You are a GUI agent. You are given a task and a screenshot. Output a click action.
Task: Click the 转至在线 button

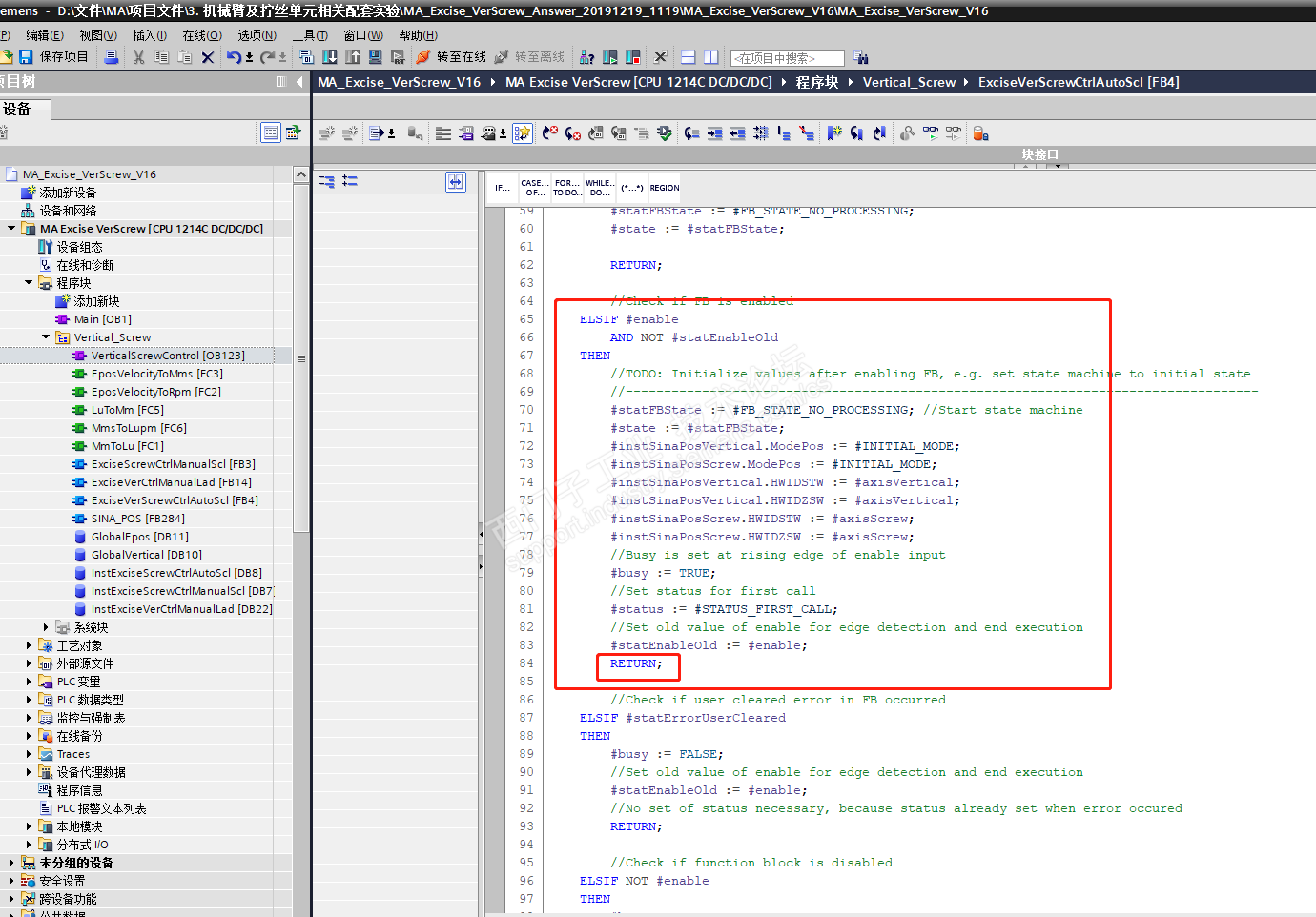pos(452,57)
